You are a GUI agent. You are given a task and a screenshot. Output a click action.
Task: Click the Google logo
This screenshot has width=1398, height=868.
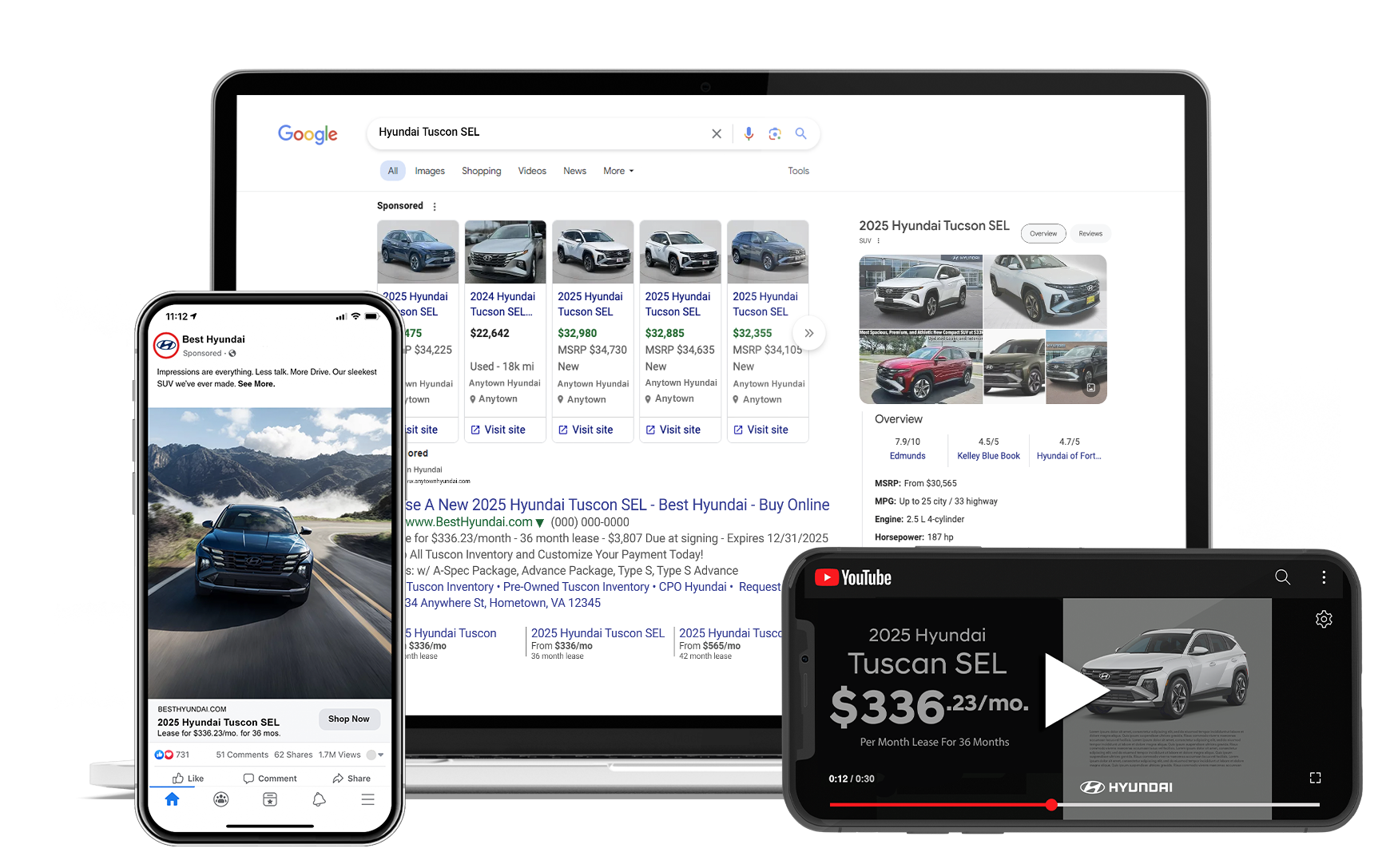(x=308, y=134)
